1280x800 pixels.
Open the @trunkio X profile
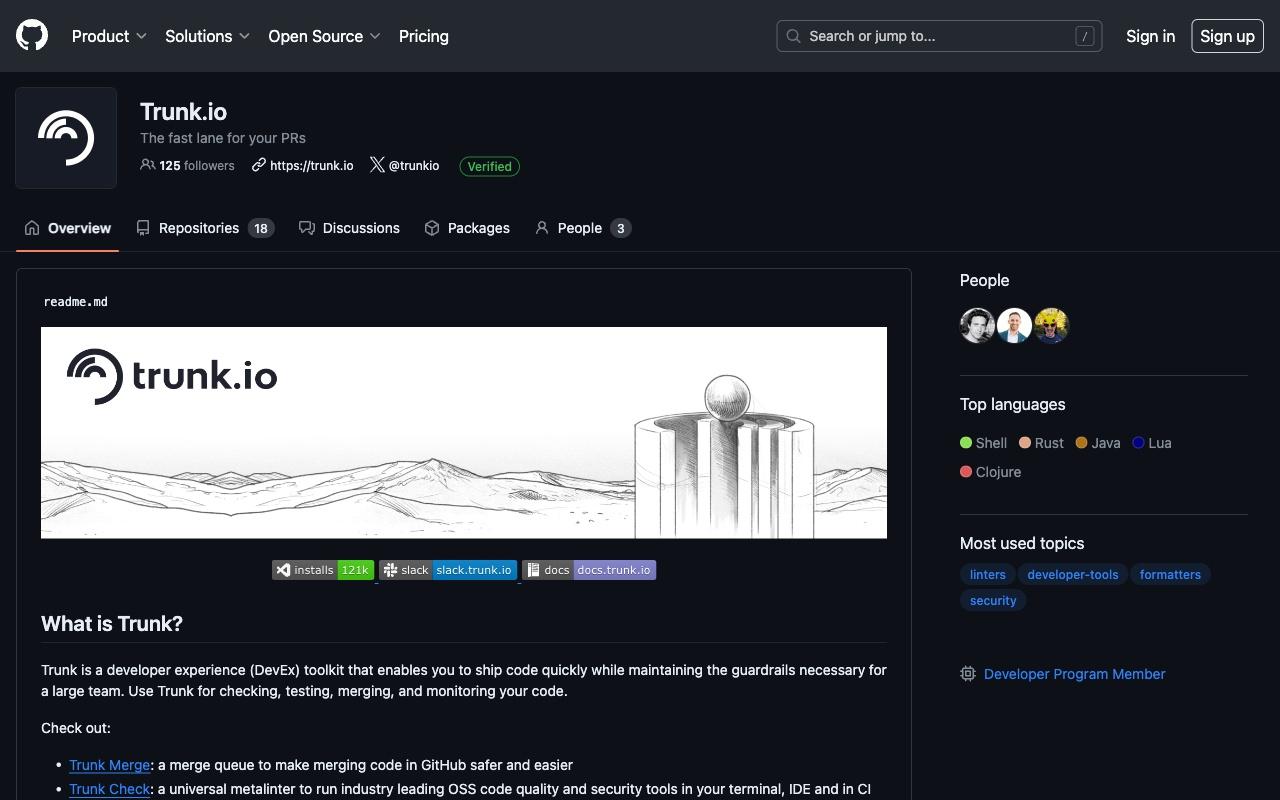[x=414, y=166]
